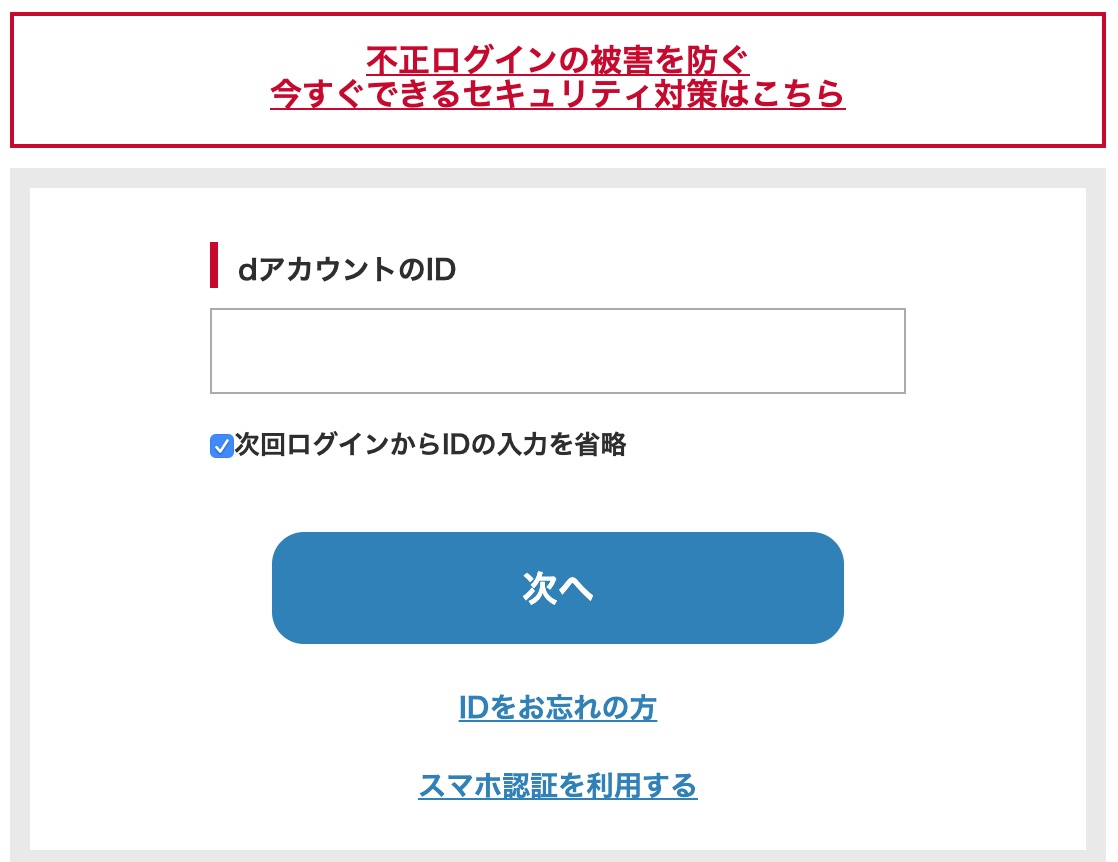Open the IDをお忘れの方 link
The height and width of the screenshot is (862, 1118).
click(x=557, y=708)
